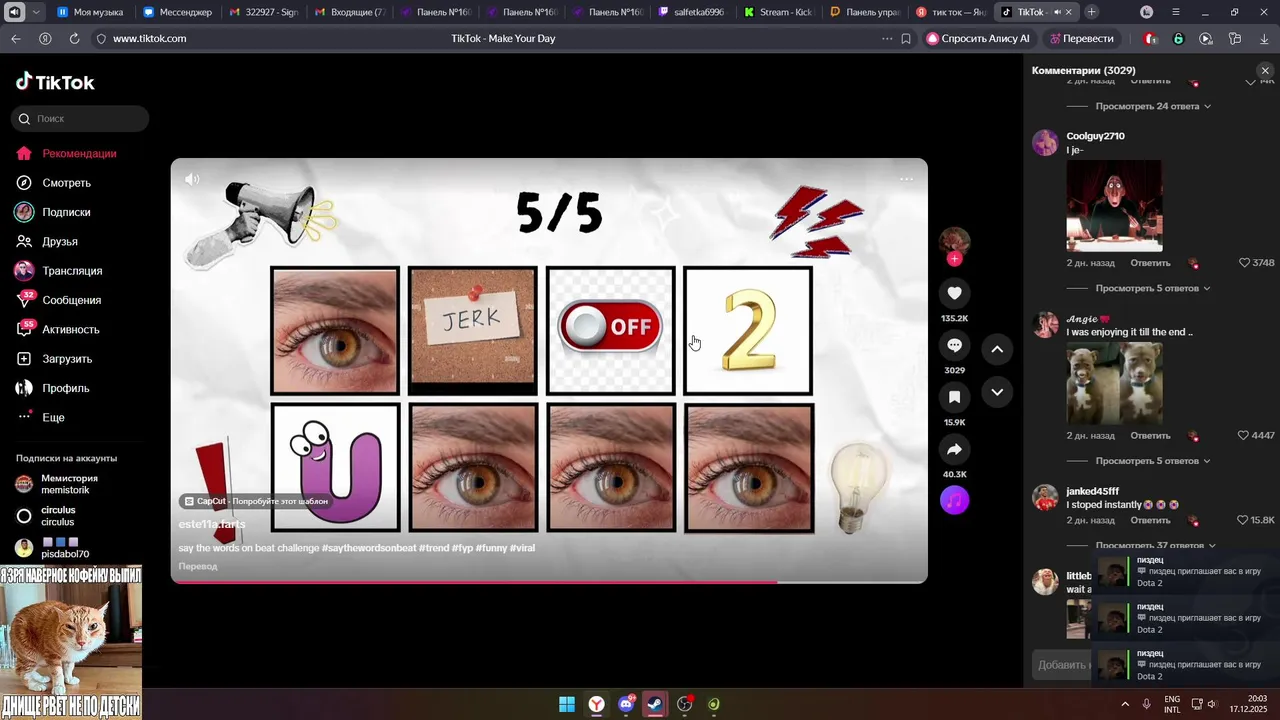Mute the video with speaker icon
The image size is (1280, 720).
pyautogui.click(x=192, y=179)
